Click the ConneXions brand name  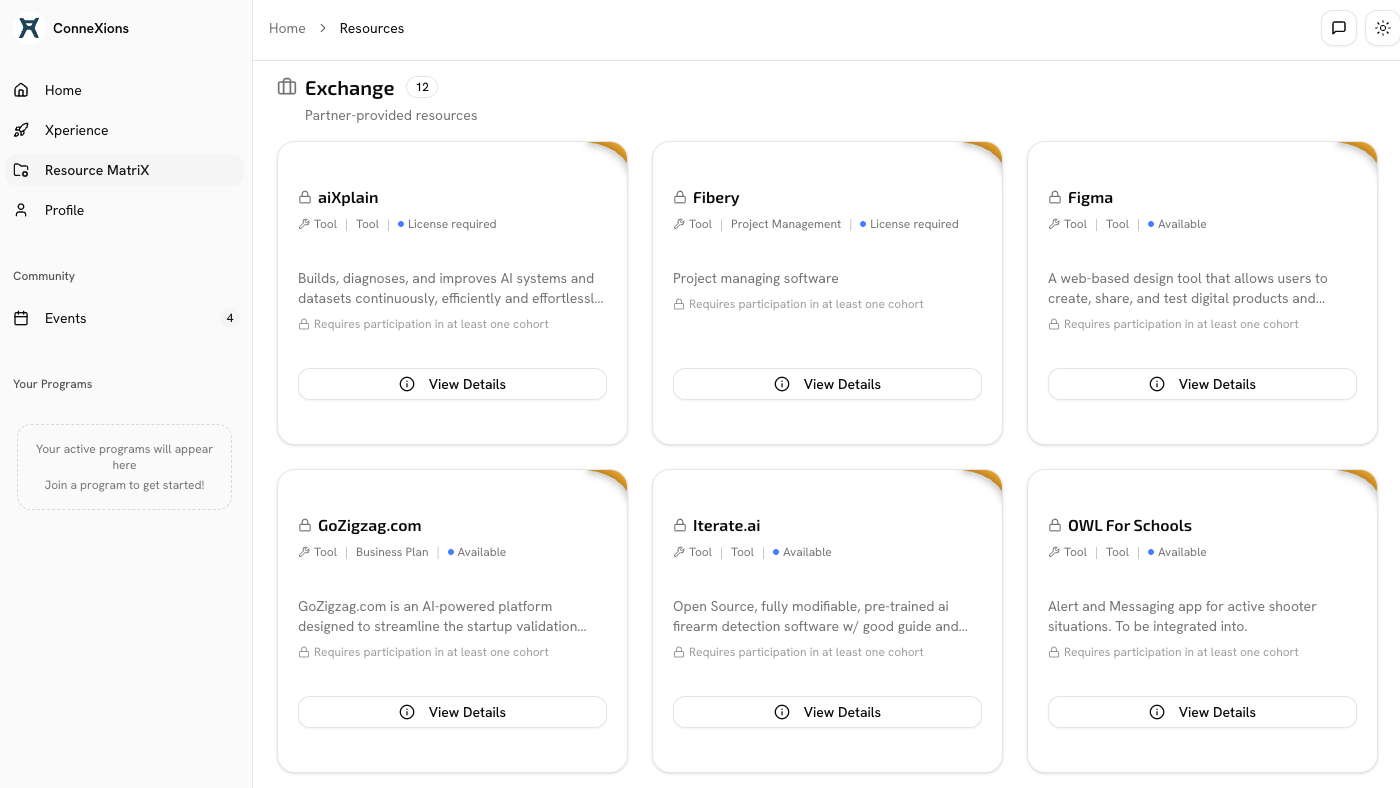click(91, 28)
